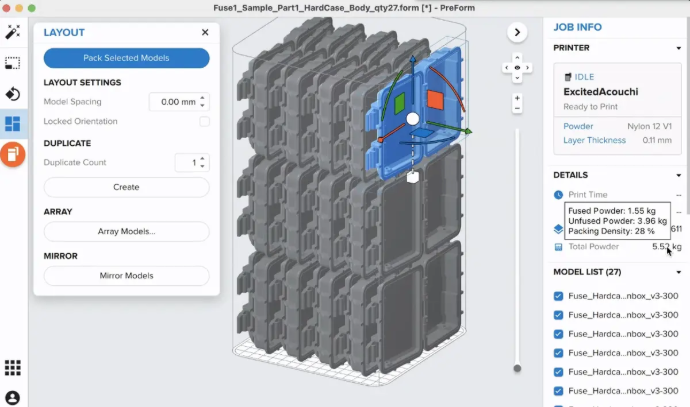The height and width of the screenshot is (407, 690).
Task: Open the user account profile icon
Action: click(13, 397)
